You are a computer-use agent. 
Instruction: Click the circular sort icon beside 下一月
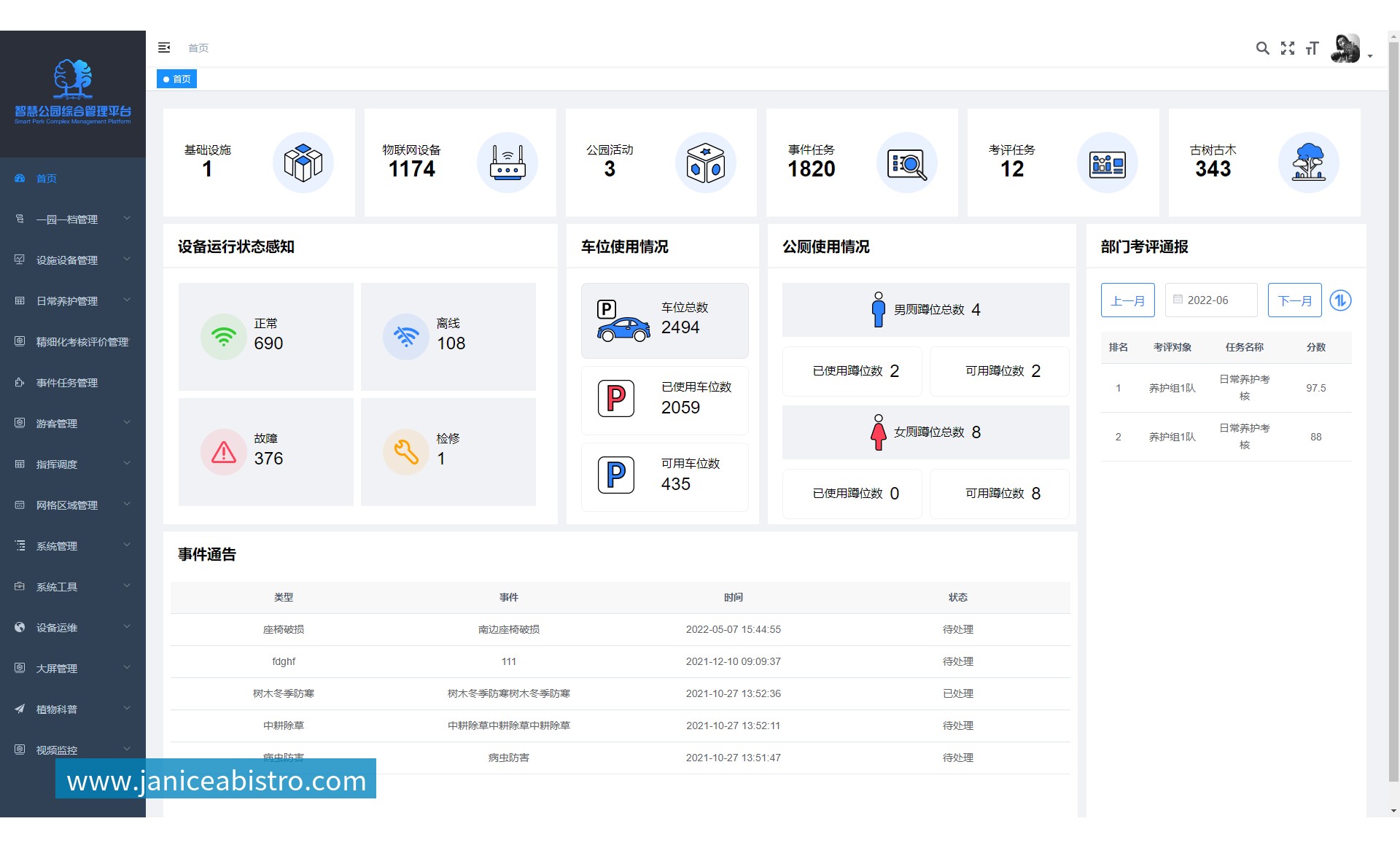[1340, 300]
